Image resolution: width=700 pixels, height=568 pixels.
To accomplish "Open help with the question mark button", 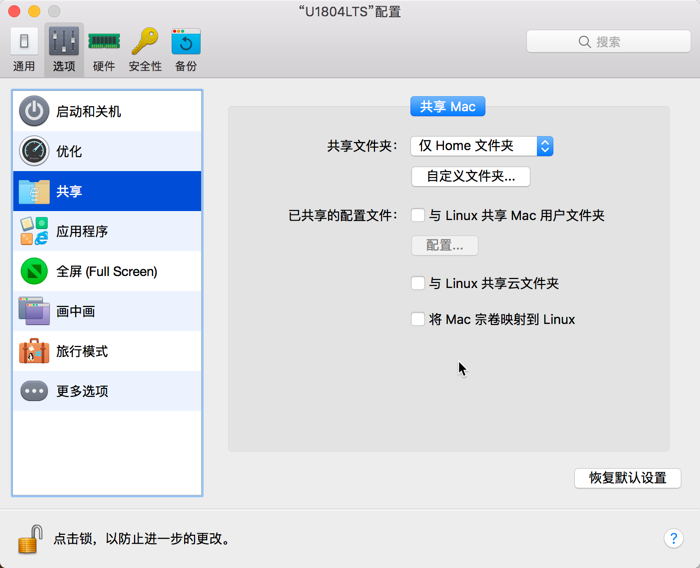I will pos(673,539).
